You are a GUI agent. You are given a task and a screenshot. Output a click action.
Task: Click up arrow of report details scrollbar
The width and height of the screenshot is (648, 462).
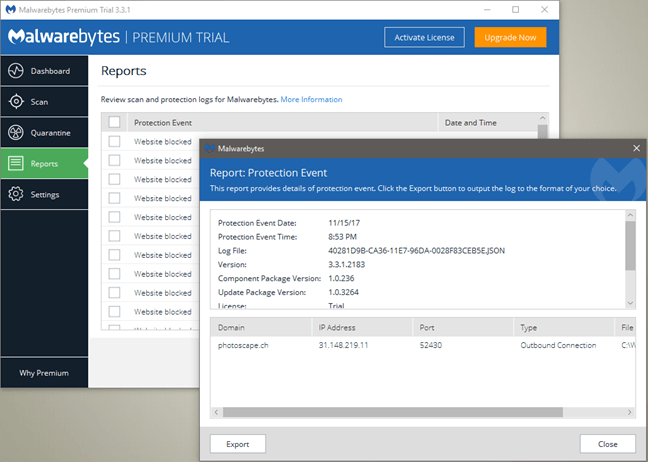point(630,215)
